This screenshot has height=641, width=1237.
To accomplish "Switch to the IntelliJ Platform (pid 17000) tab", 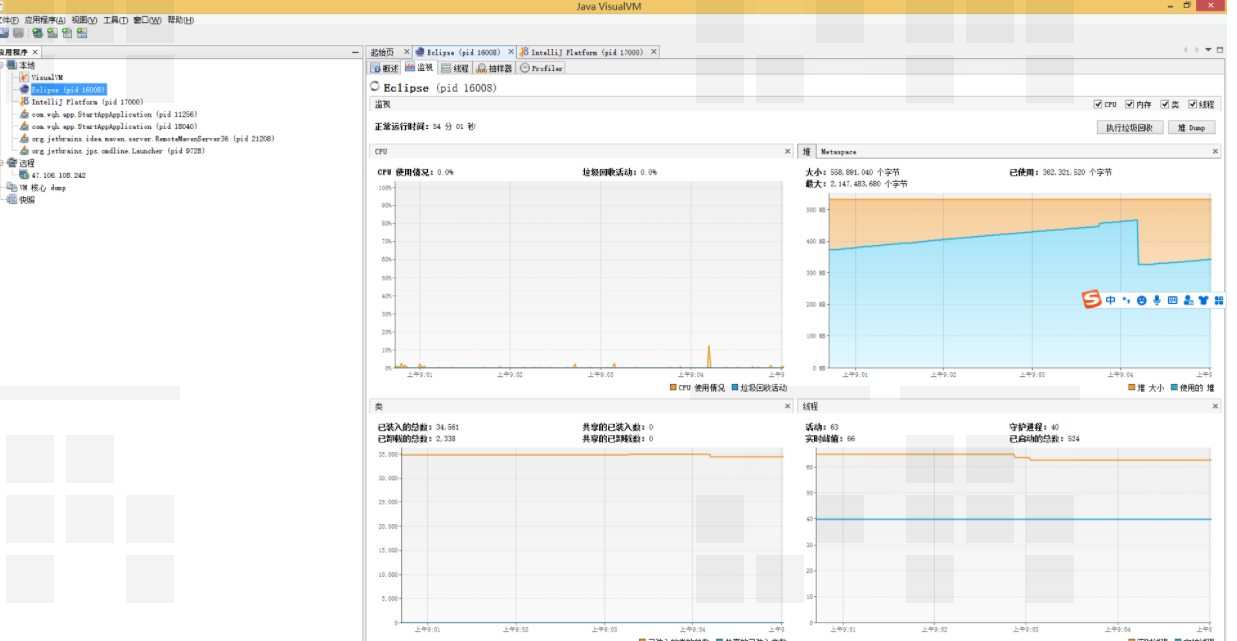I will click(x=587, y=52).
